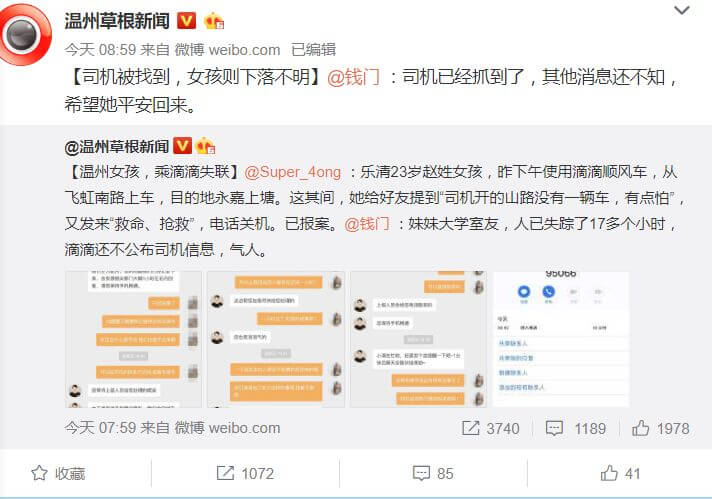Open the 85 comments section
712x499 pixels.
[x=433, y=474]
